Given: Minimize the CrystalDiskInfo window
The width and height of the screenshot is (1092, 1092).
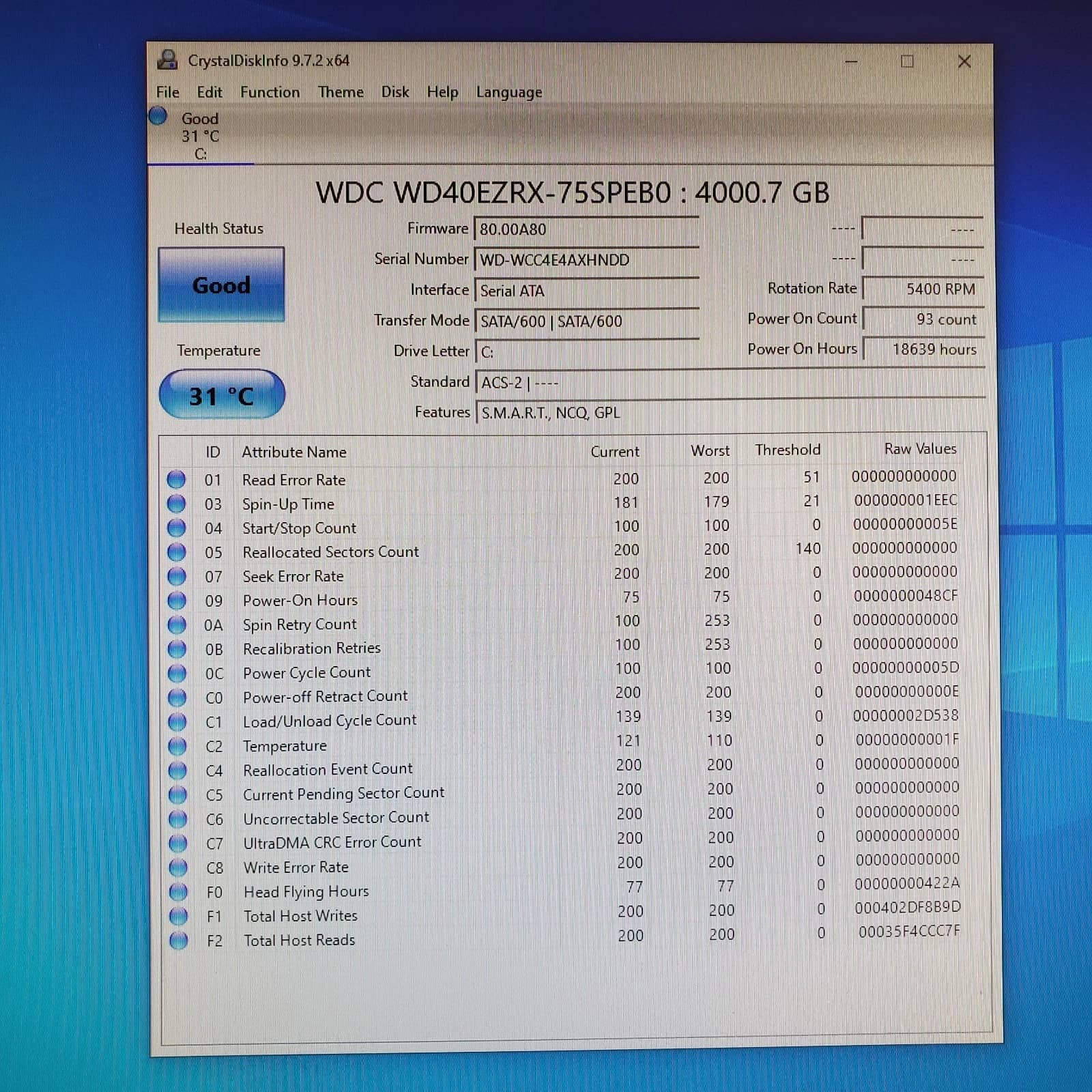Looking at the screenshot, I should (851, 61).
